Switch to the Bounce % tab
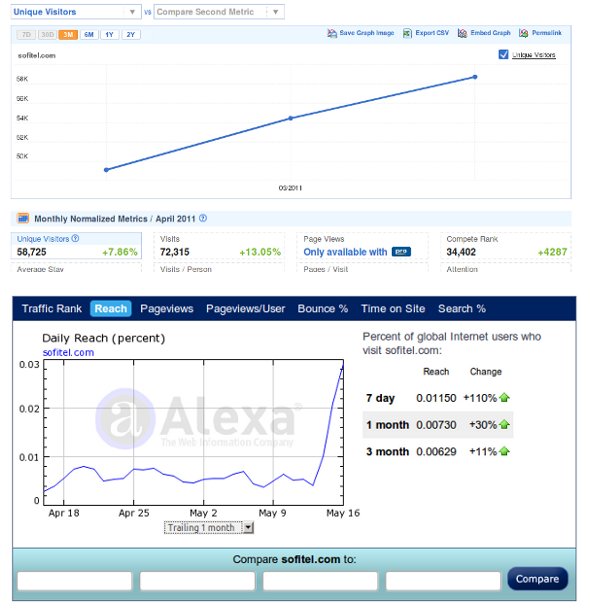The width and height of the screenshot is (590, 611). click(x=323, y=309)
